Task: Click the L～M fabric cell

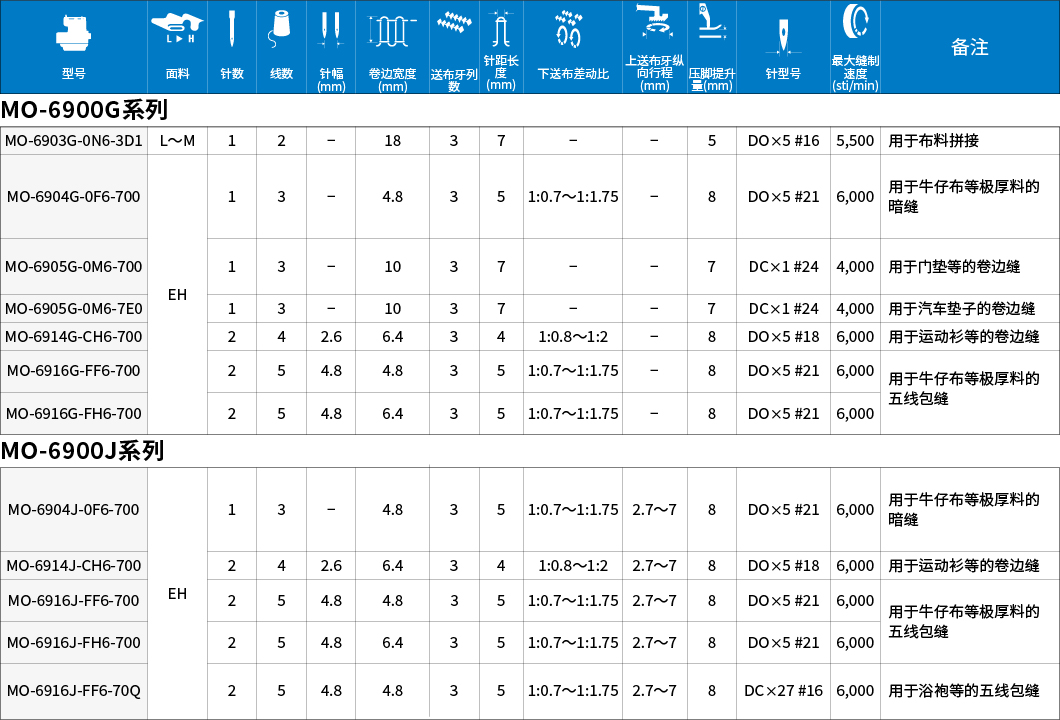Action: [177, 141]
